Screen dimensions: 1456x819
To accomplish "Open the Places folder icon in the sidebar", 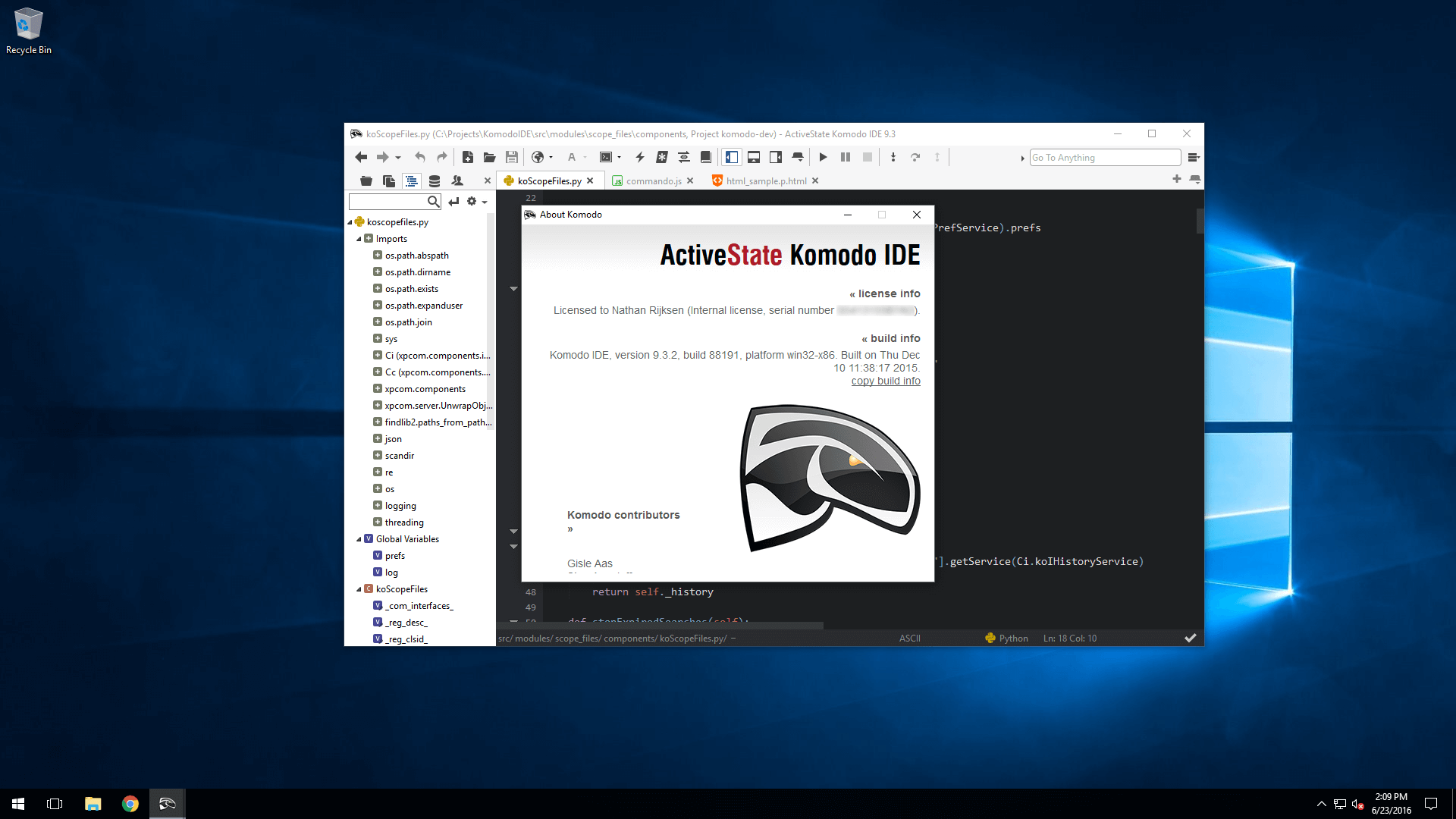I will tap(366, 180).
